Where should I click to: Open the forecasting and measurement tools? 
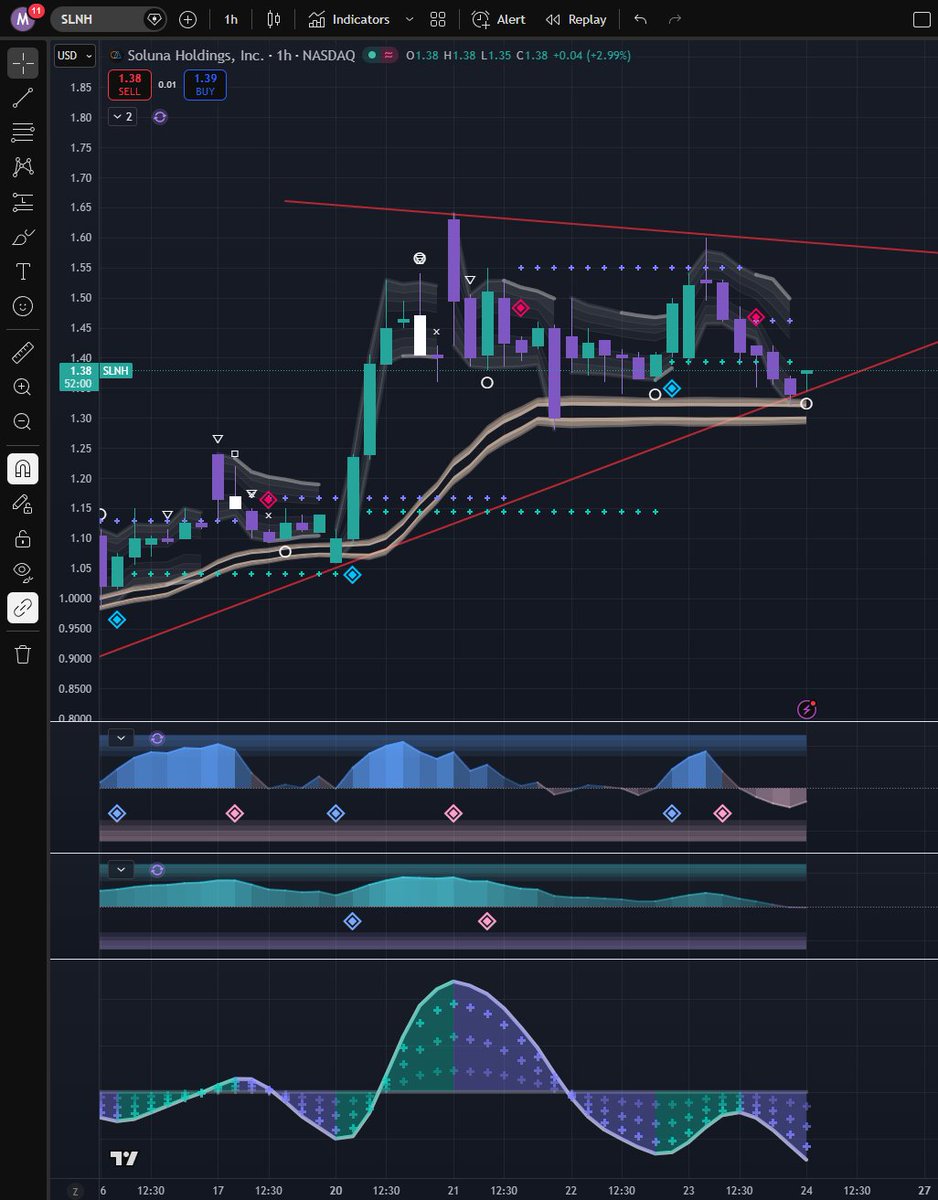[x=23, y=202]
